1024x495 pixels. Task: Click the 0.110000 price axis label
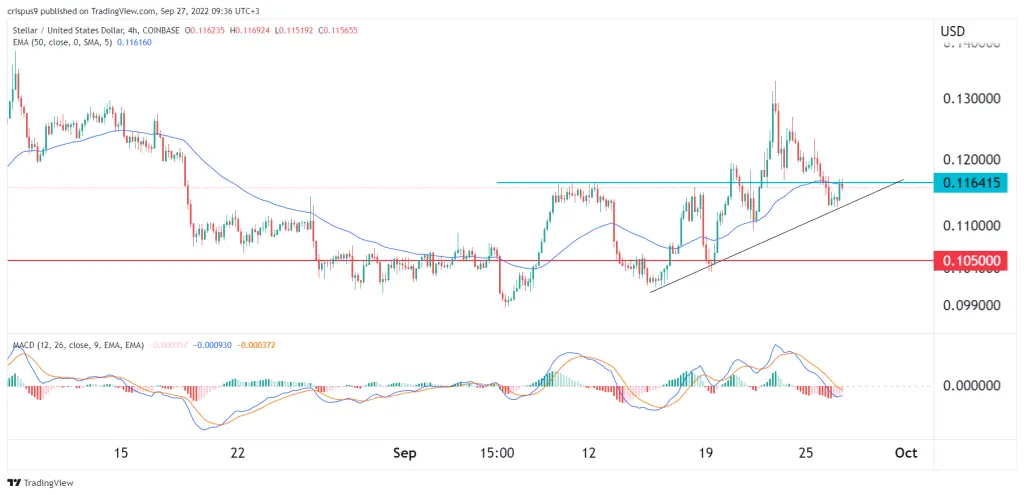point(974,226)
